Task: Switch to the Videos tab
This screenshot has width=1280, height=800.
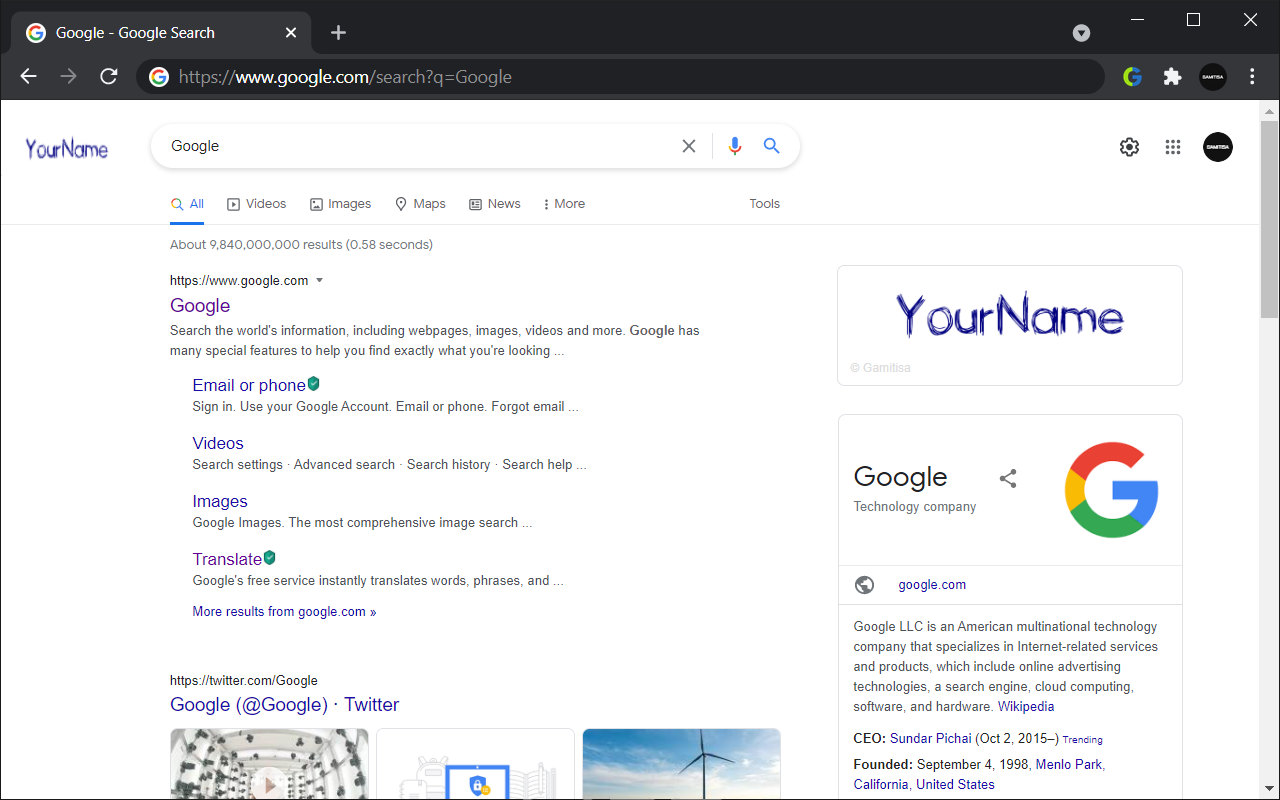Action: point(257,204)
